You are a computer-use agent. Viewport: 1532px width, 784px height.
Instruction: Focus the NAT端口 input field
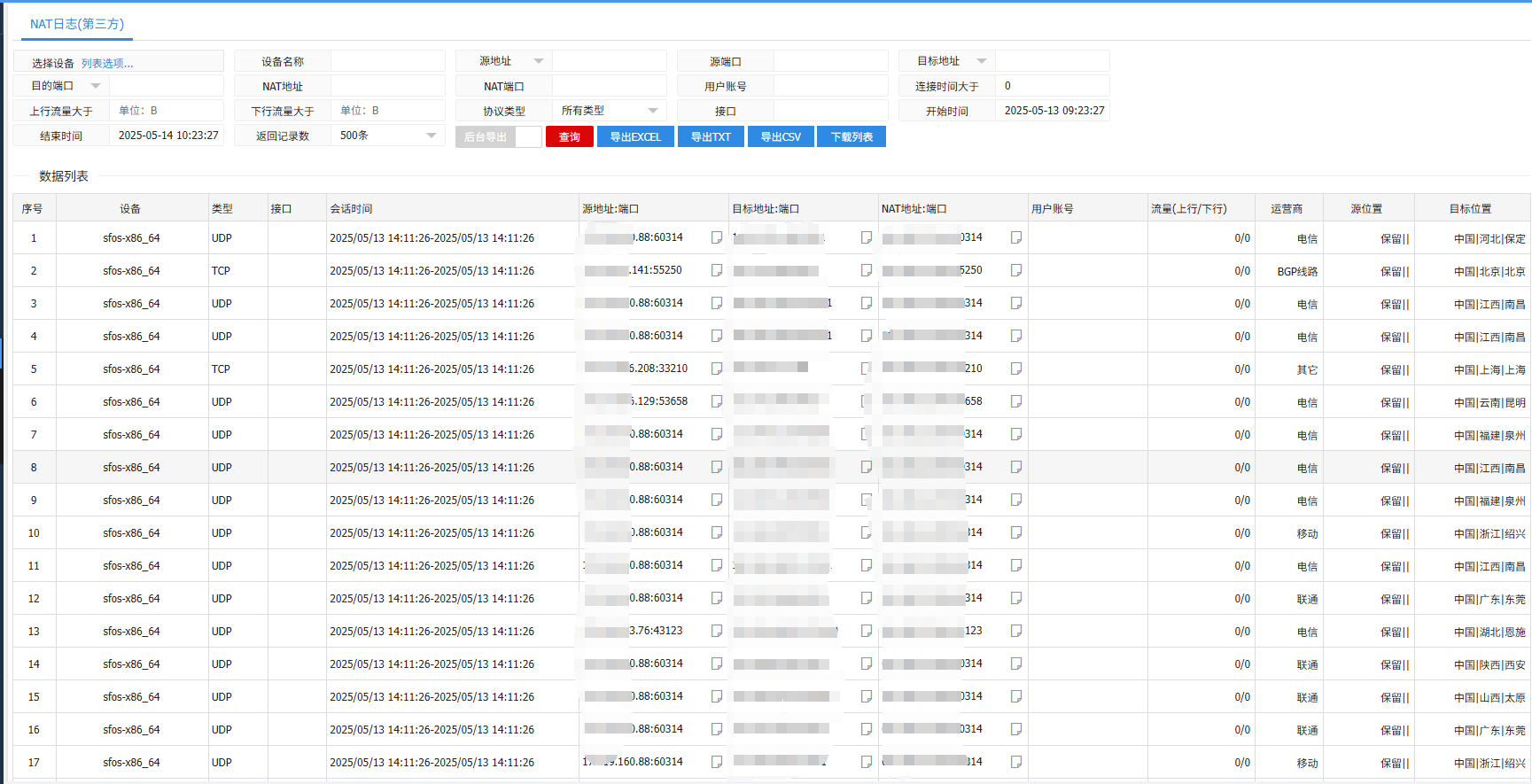610,86
